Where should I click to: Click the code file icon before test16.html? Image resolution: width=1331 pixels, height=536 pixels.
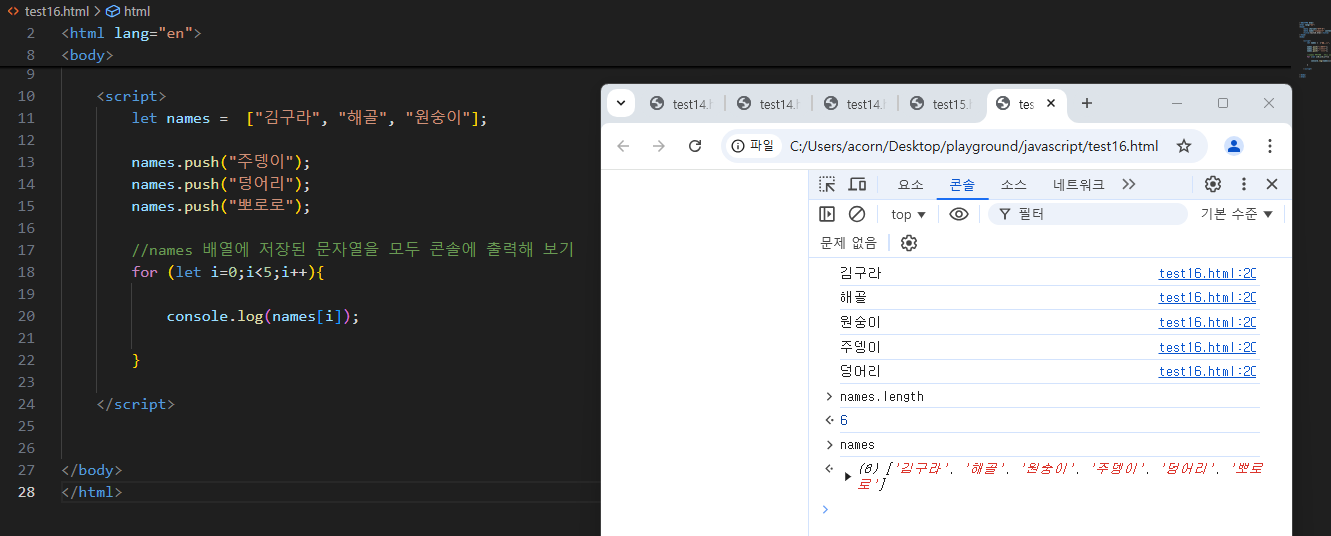tap(13, 11)
